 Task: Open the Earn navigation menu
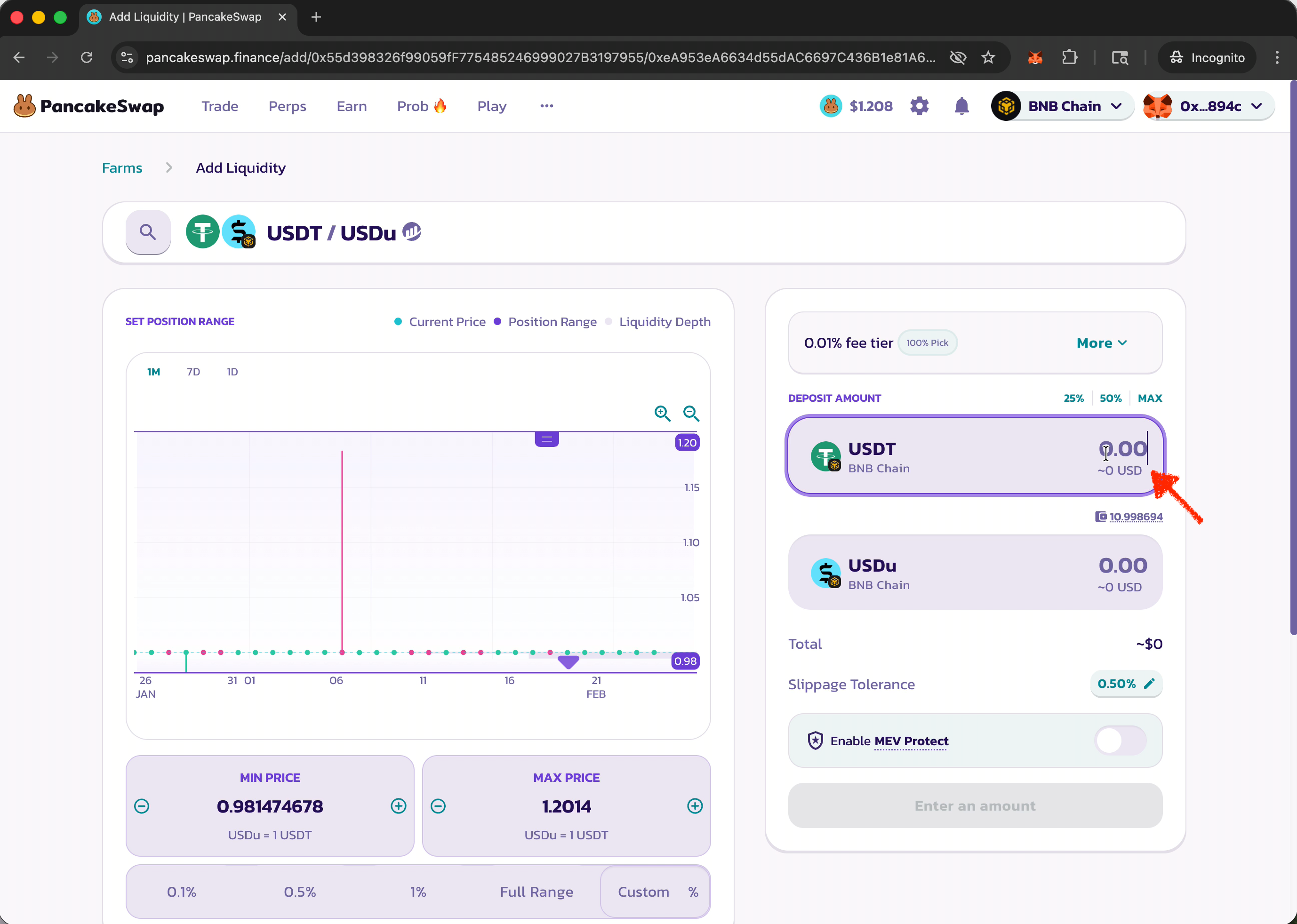(x=351, y=106)
